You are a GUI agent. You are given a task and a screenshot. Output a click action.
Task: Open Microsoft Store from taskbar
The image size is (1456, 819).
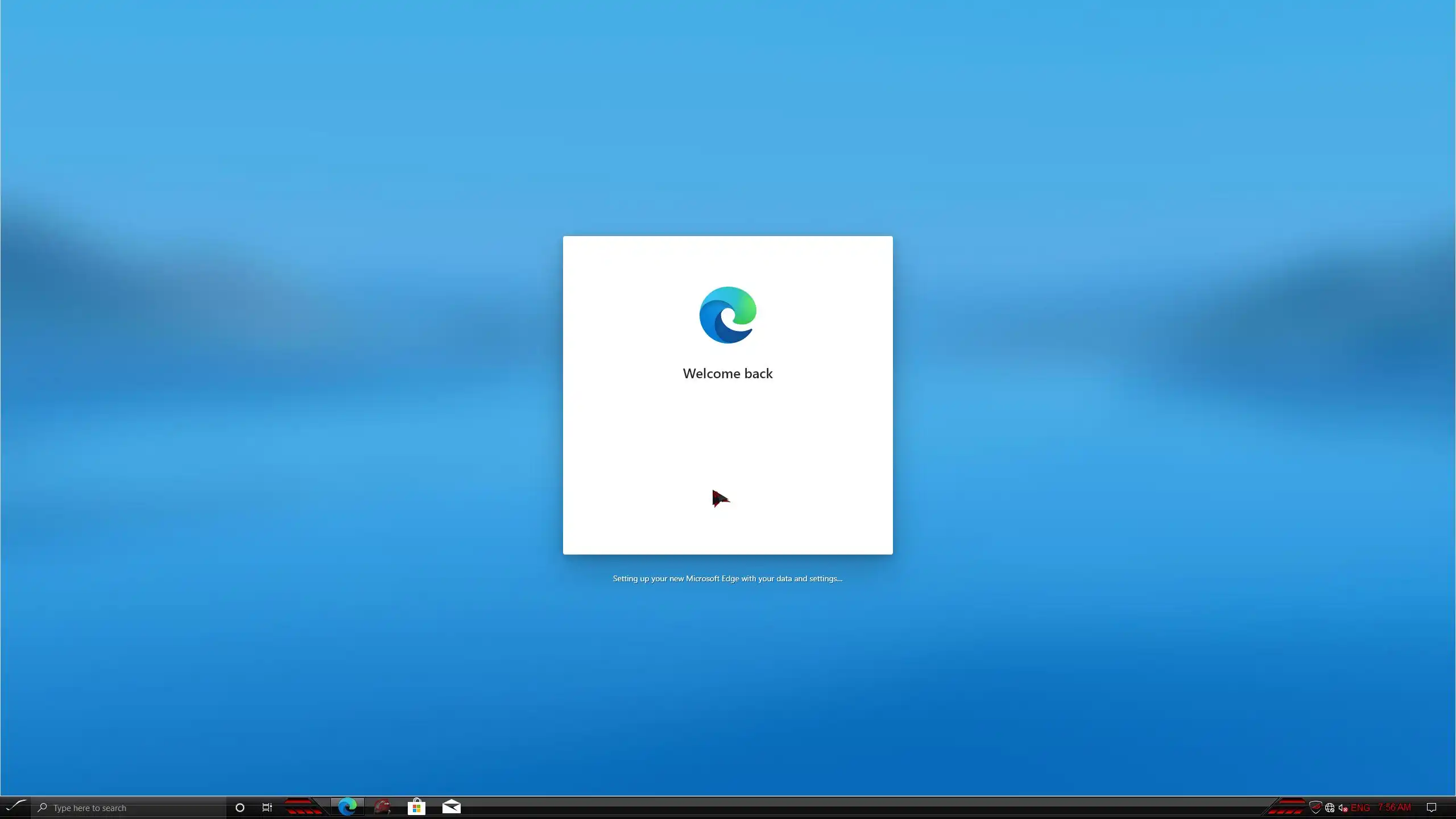(416, 807)
